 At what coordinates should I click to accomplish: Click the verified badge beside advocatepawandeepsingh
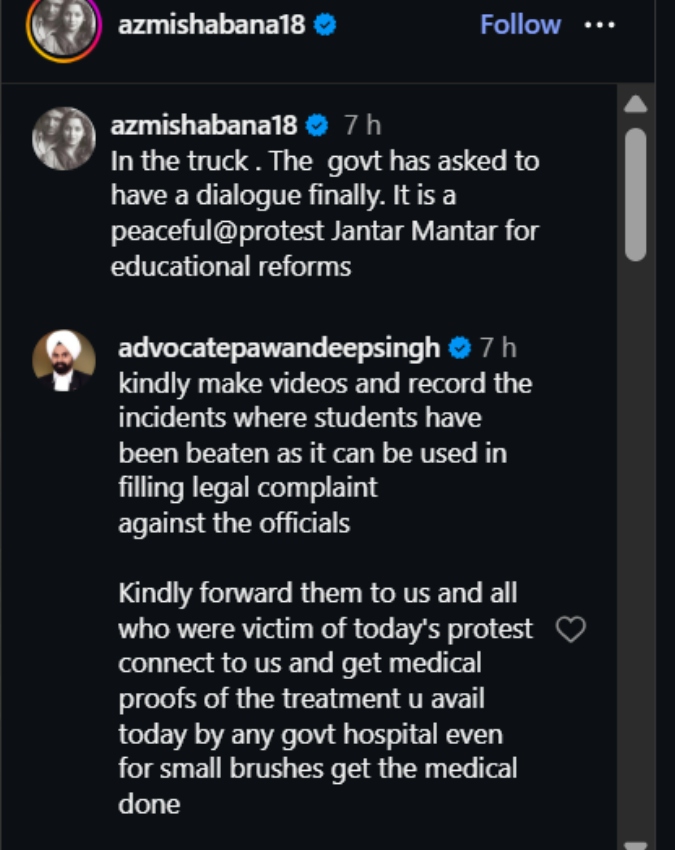(x=460, y=347)
